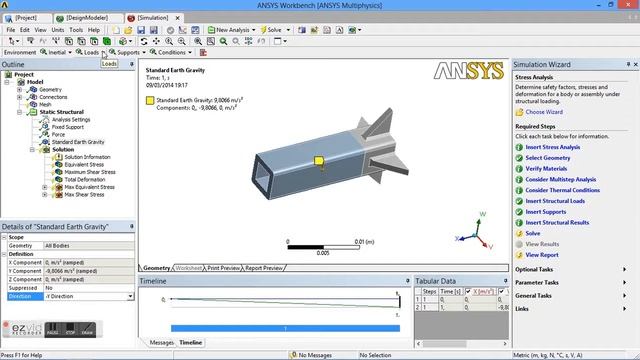
Task: Expand the Connections tree node
Action: coord(19,97)
